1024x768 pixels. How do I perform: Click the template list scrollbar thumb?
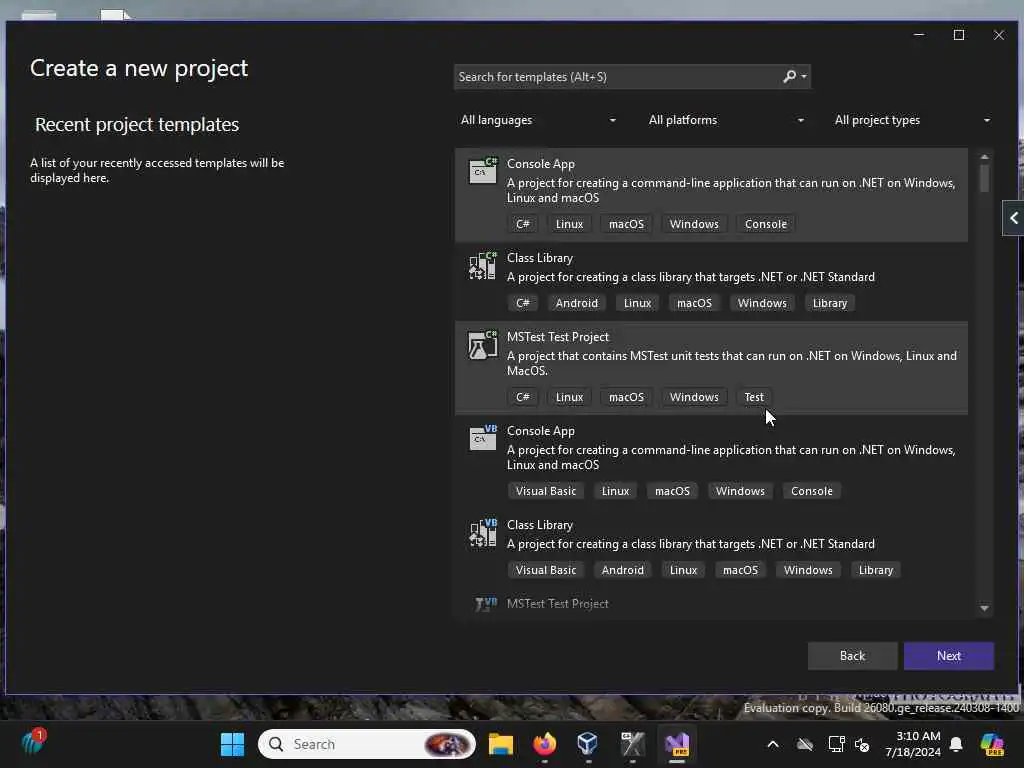(x=984, y=178)
